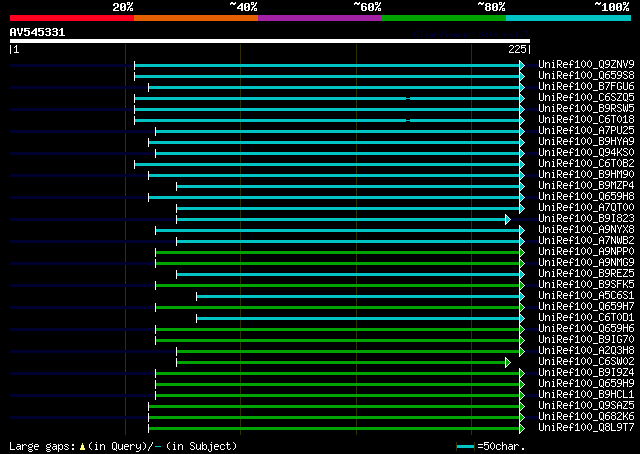Click the '~100%' legend label
Image resolution: width=640 pixels, height=454 pixels.
pos(611,7)
